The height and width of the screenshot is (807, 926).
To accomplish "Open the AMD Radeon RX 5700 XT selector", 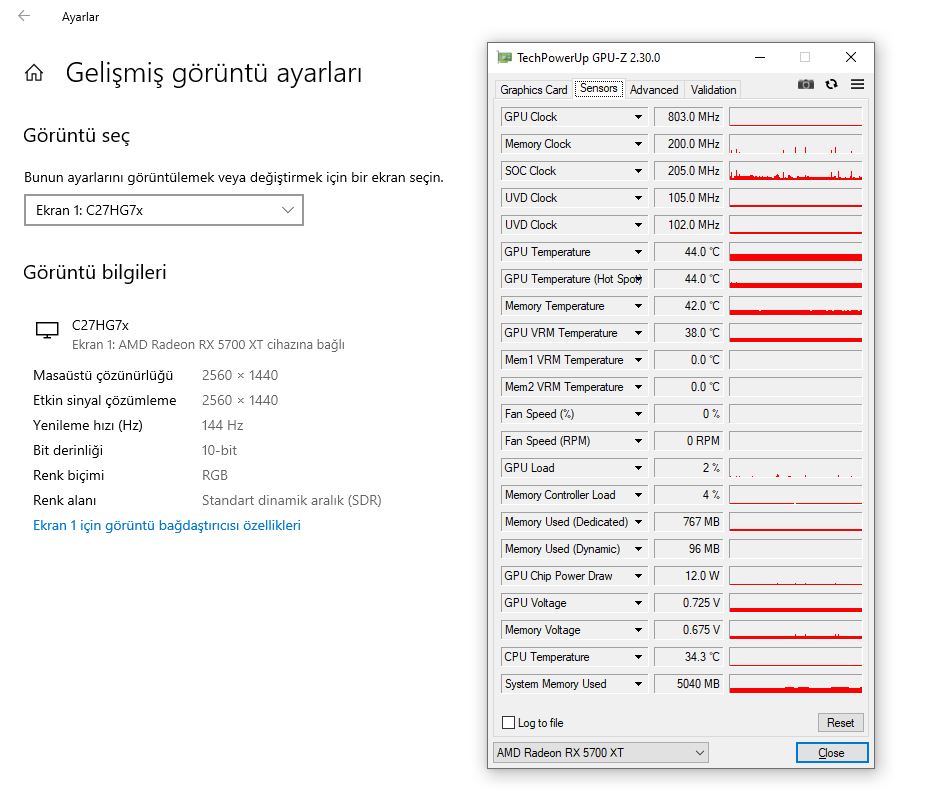I will (601, 753).
